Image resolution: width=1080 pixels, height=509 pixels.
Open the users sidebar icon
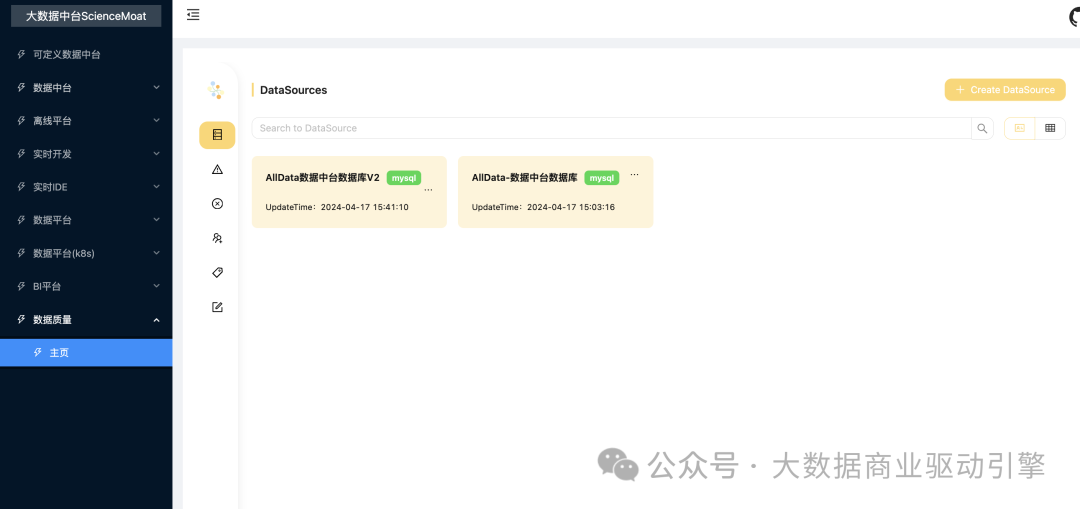point(217,238)
